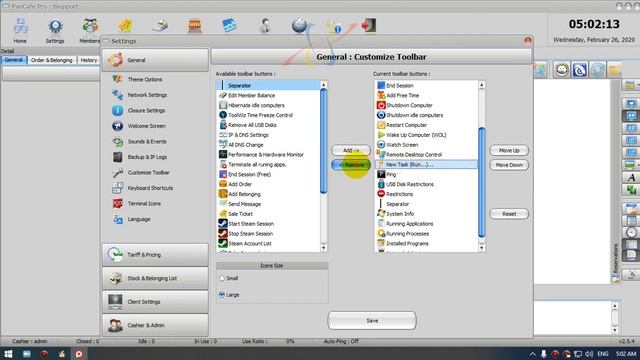The height and width of the screenshot is (360, 640).
Task: Select USB Disk Restrictions item
Action: click(427, 184)
